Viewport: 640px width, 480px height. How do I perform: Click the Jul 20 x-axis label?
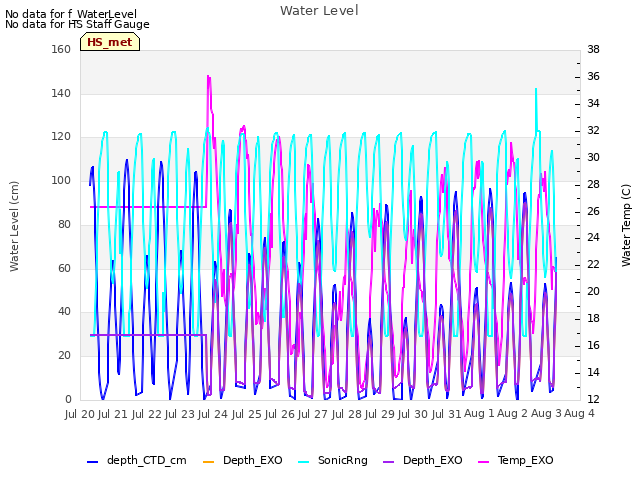[80, 414]
